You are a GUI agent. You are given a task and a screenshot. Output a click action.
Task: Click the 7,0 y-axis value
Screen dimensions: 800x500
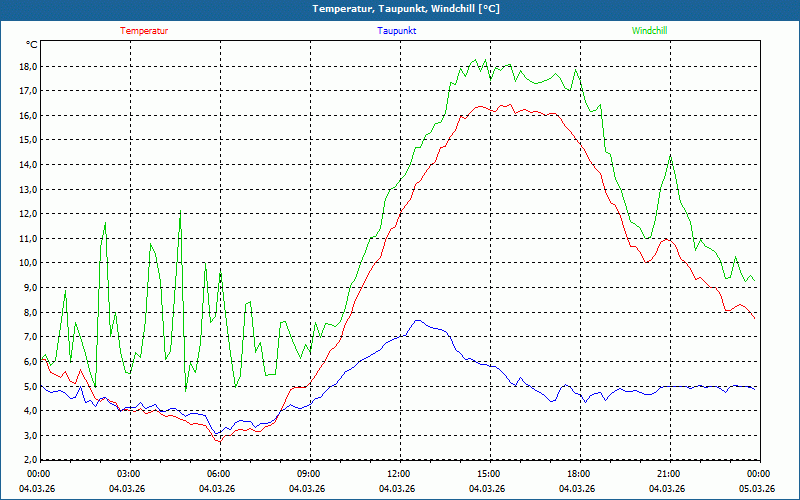pos(29,337)
